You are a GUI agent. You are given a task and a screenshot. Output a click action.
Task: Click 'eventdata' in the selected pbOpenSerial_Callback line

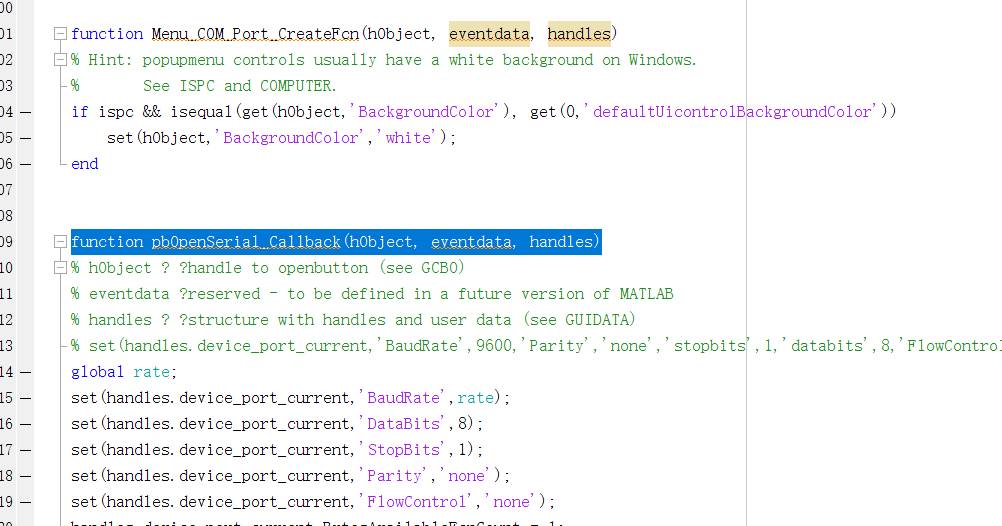point(472,242)
